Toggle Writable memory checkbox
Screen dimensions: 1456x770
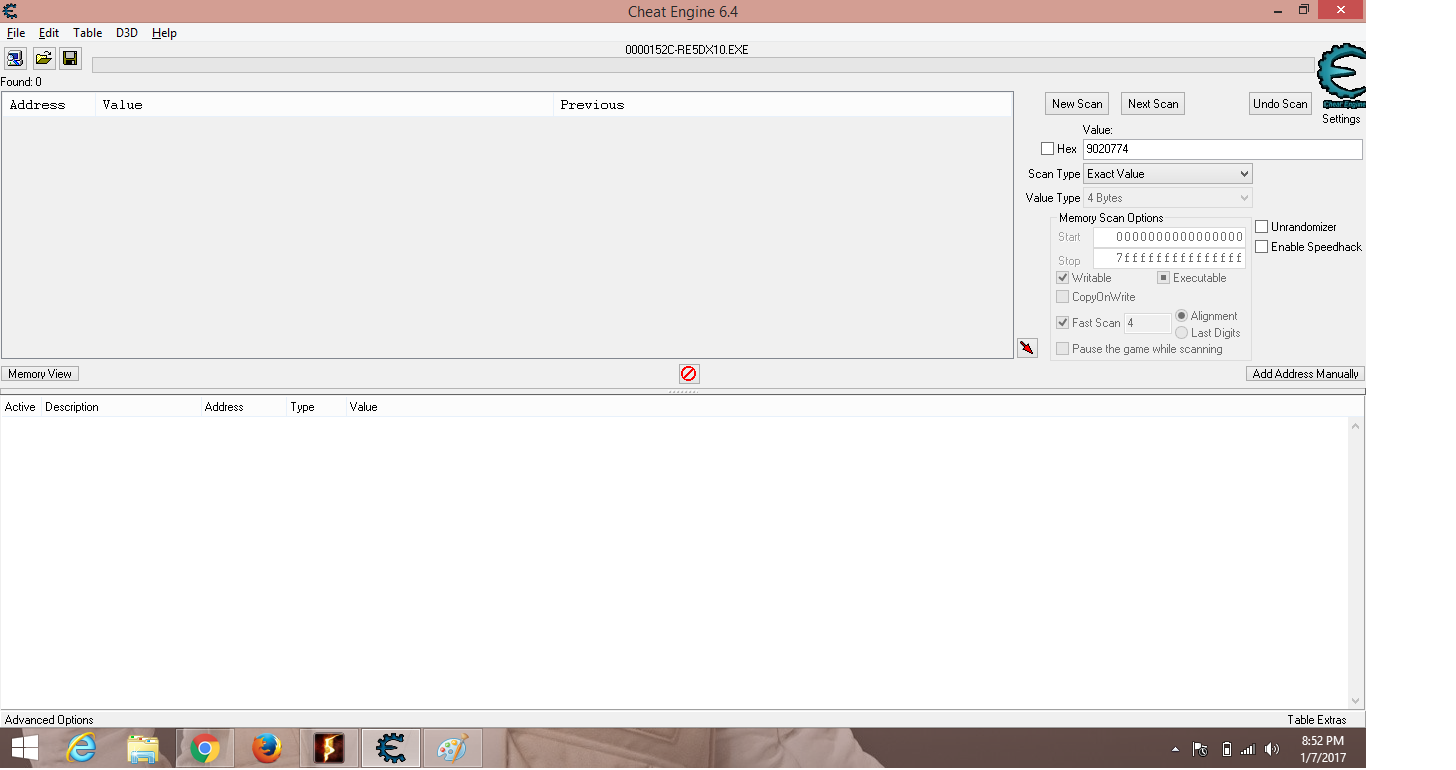[1063, 278]
